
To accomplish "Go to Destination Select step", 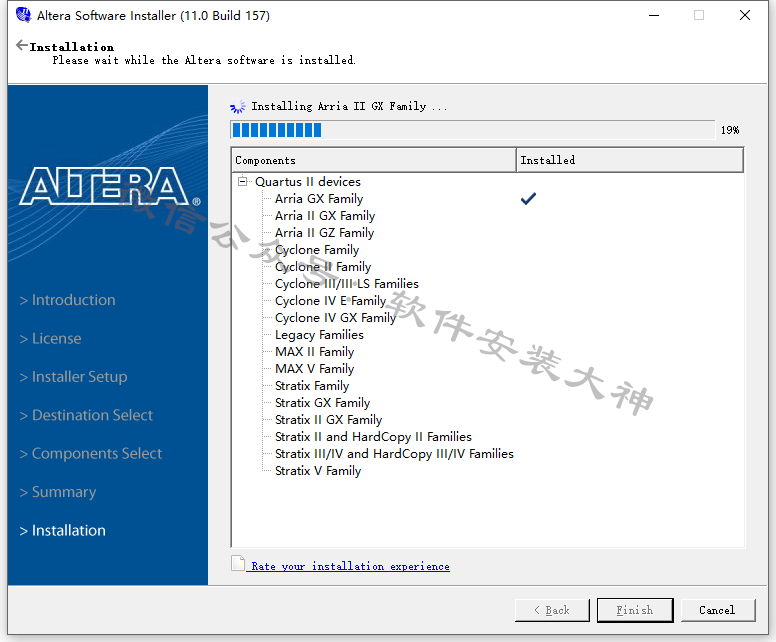I will [x=86, y=415].
